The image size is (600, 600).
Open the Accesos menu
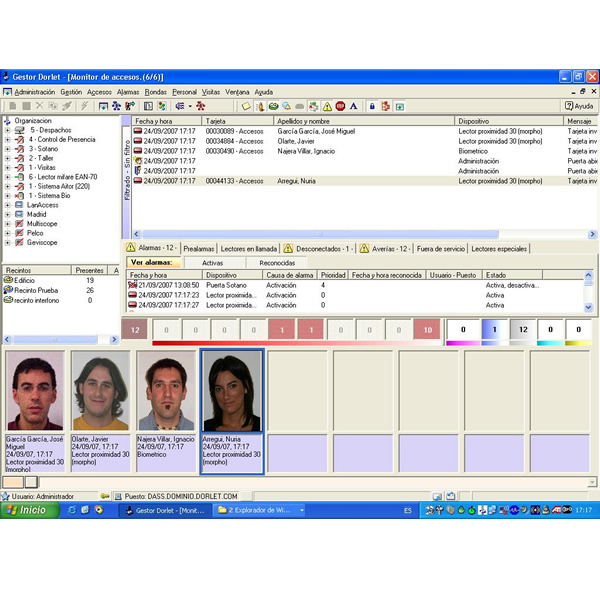point(99,92)
